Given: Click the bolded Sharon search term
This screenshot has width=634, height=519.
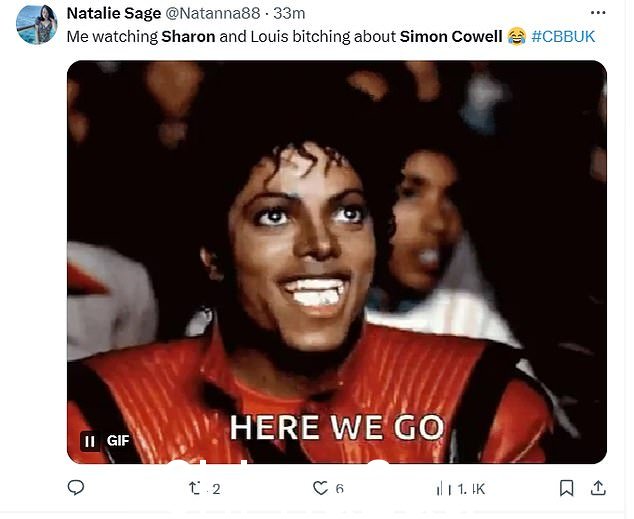Looking at the screenshot, I should click(x=188, y=37).
